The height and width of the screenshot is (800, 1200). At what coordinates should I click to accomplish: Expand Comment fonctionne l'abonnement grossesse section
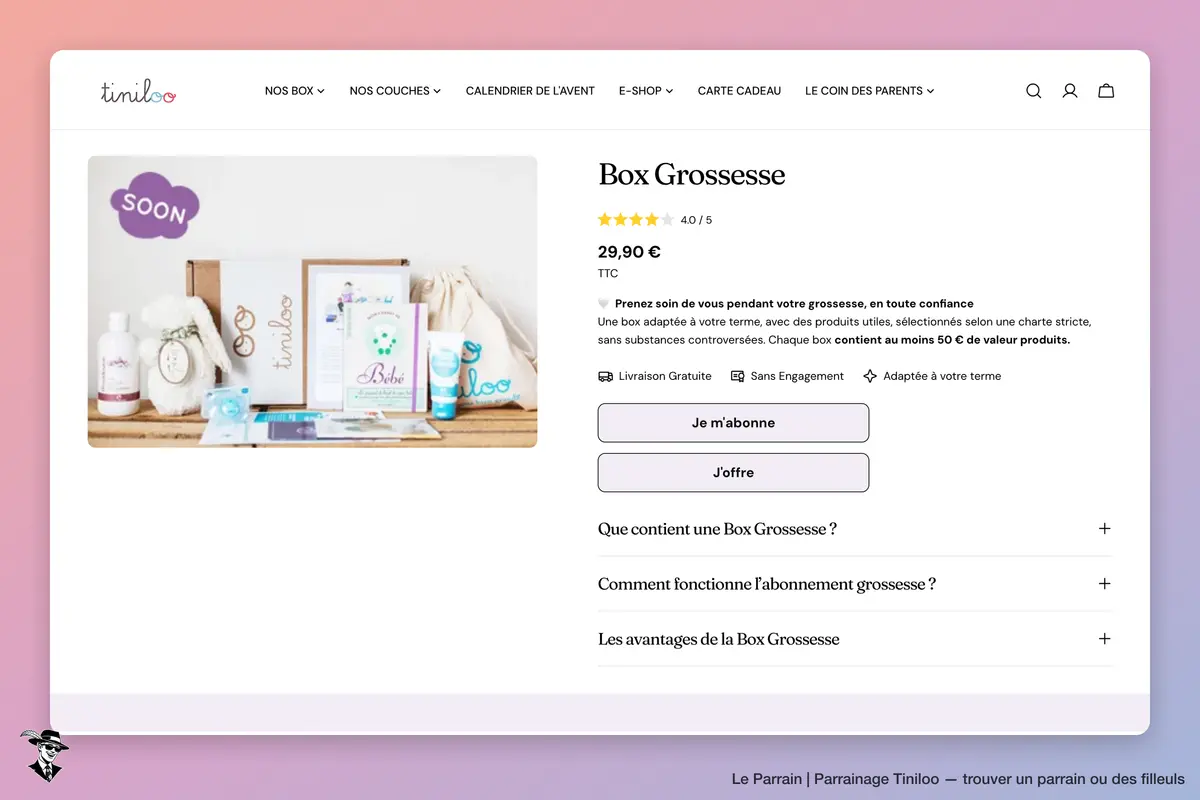click(855, 584)
